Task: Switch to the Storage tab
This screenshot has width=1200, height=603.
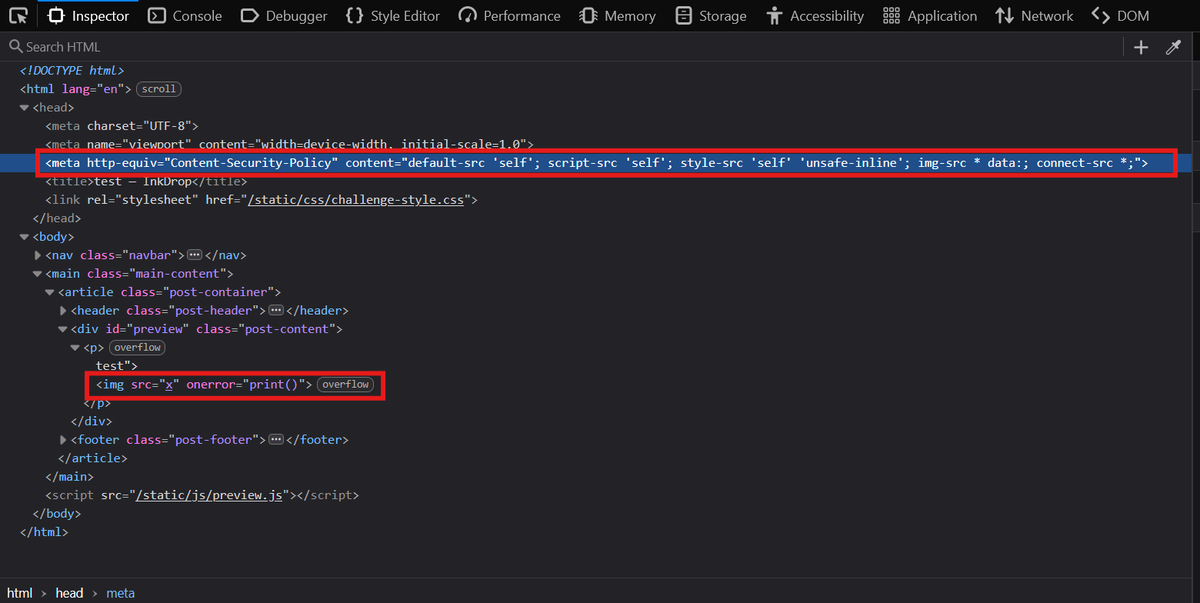Action: pos(711,16)
